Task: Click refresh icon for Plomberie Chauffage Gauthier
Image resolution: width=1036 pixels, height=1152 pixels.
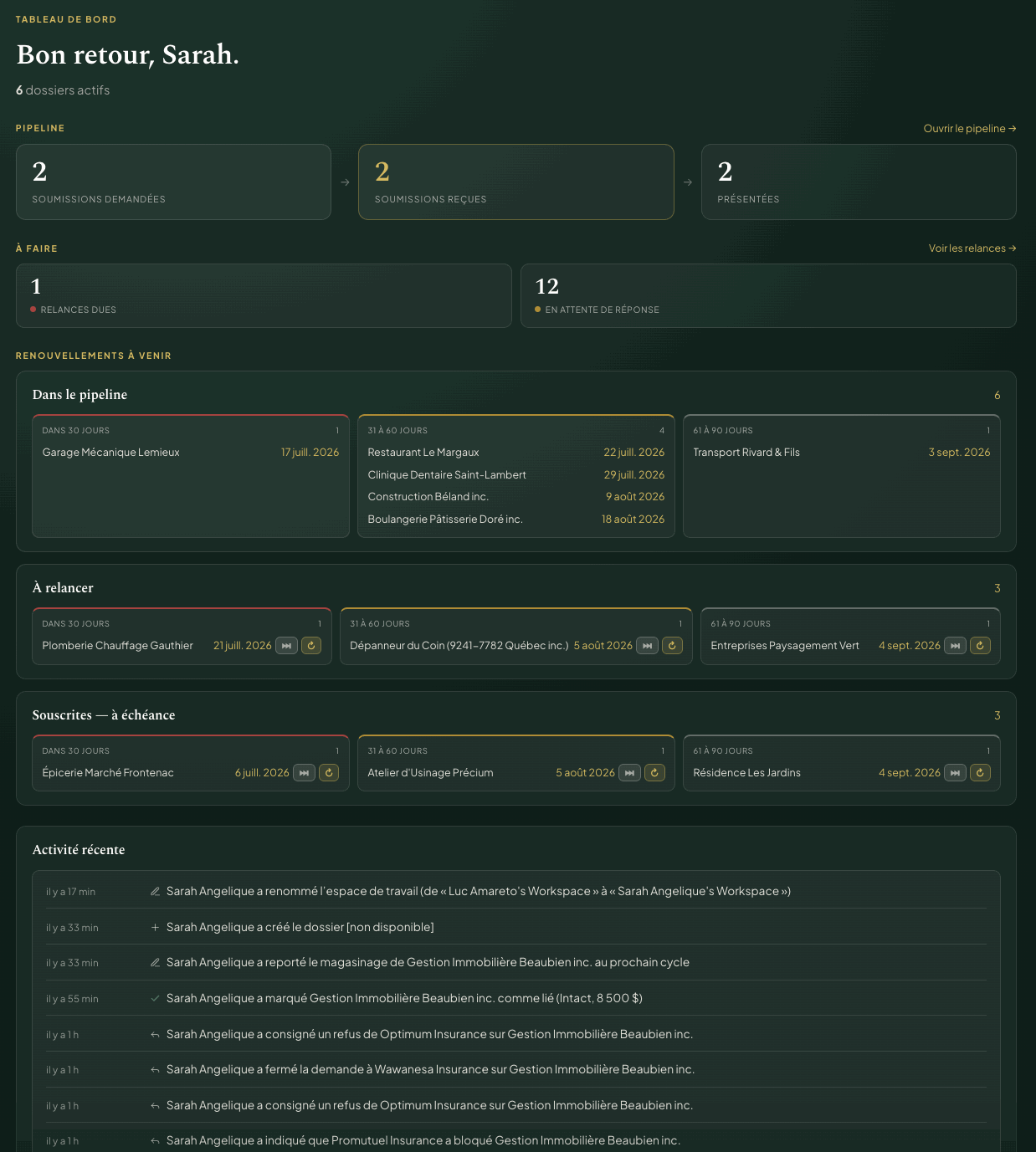Action: 311,646
